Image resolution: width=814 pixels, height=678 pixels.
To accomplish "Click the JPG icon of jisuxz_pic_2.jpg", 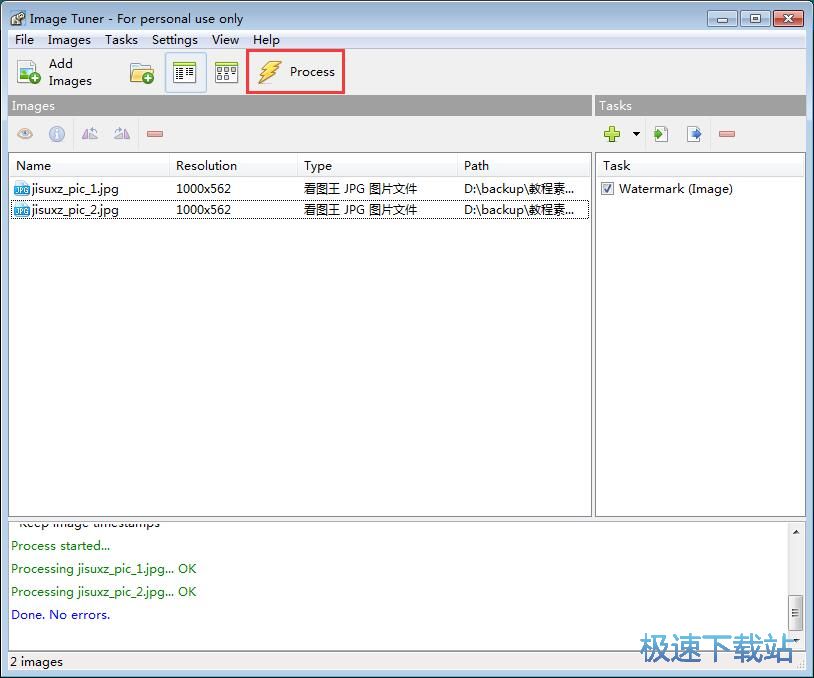I will click(21, 210).
